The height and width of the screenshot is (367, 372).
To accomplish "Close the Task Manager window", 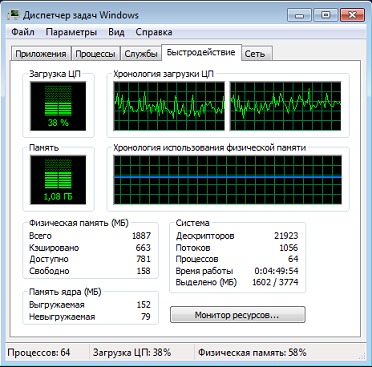I will click(x=352, y=15).
